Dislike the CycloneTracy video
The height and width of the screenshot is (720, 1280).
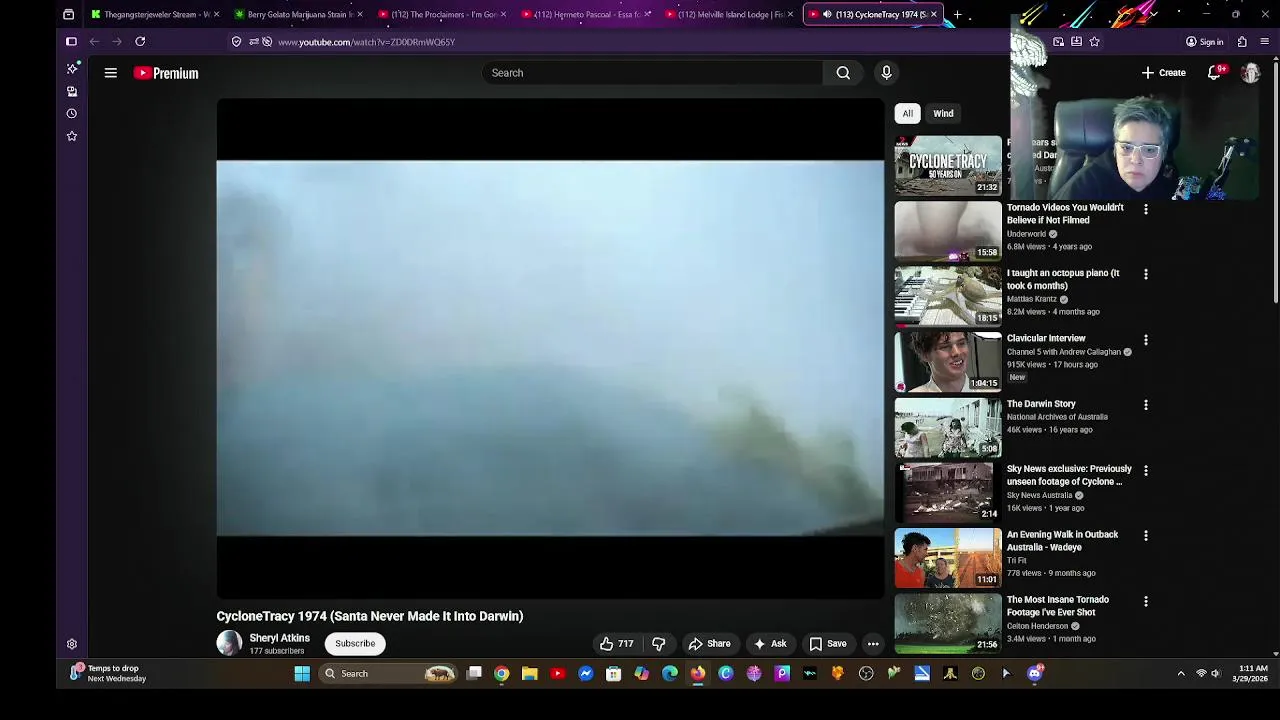pos(658,644)
